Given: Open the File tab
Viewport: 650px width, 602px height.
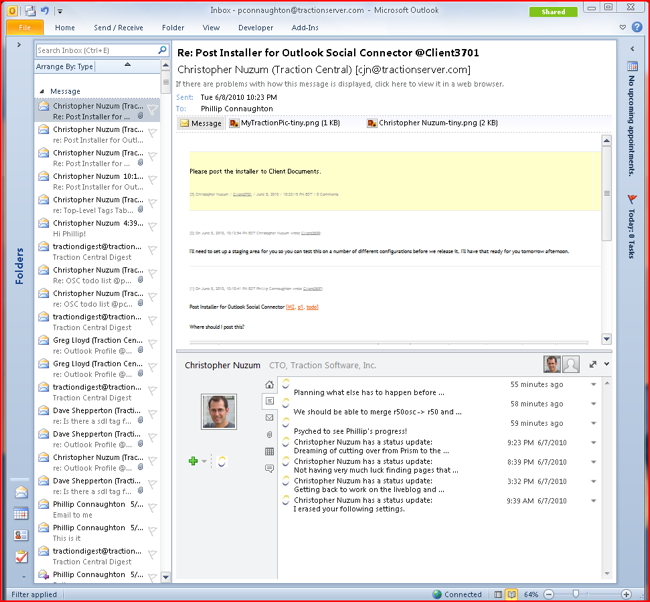Looking at the screenshot, I should click(x=24, y=28).
